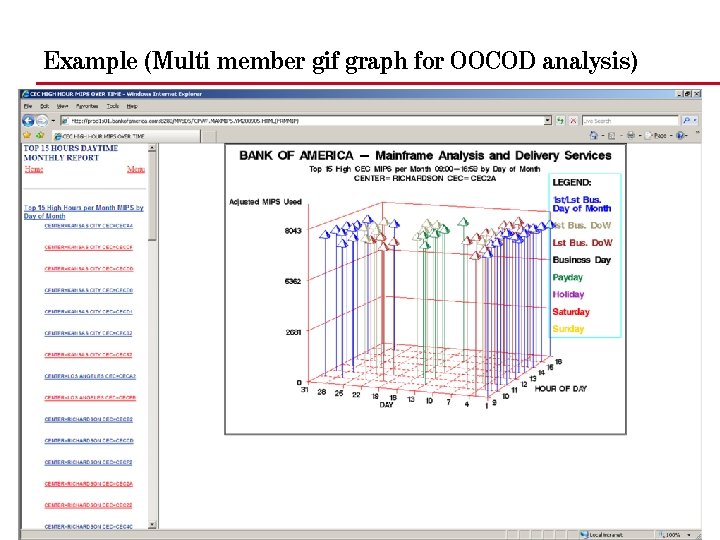Screen dimensions: 720x540
Task: Follow the red Home link in sidebar
Action: (x=34, y=169)
